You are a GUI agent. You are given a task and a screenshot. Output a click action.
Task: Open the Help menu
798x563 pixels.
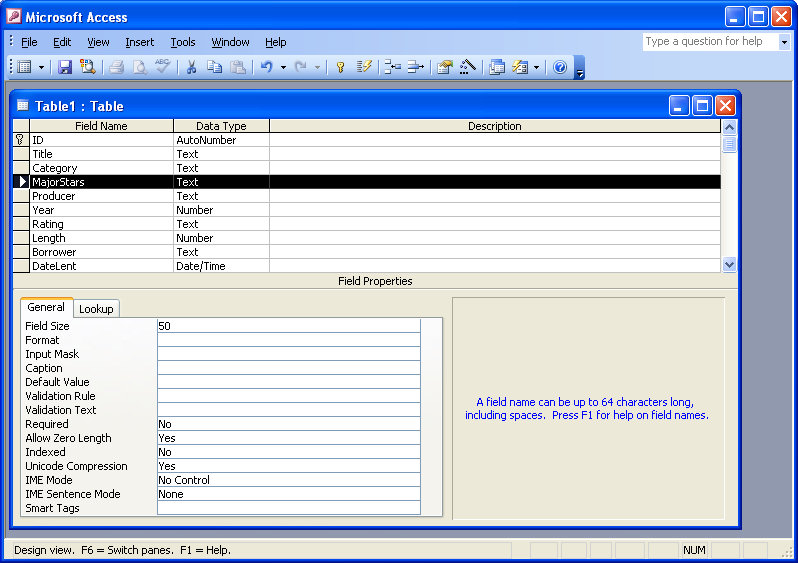click(276, 42)
